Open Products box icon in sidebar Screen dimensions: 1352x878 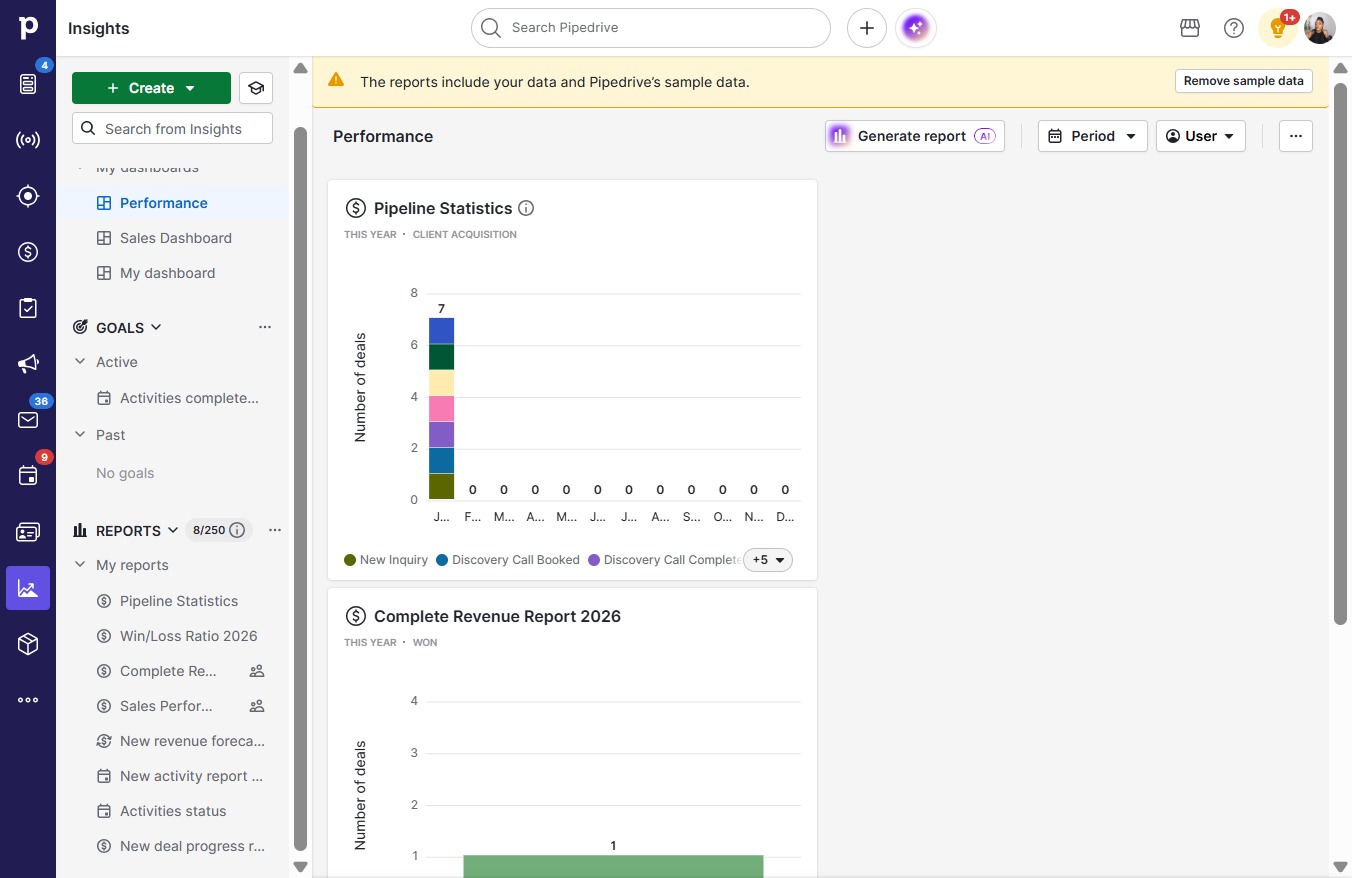pos(28,644)
